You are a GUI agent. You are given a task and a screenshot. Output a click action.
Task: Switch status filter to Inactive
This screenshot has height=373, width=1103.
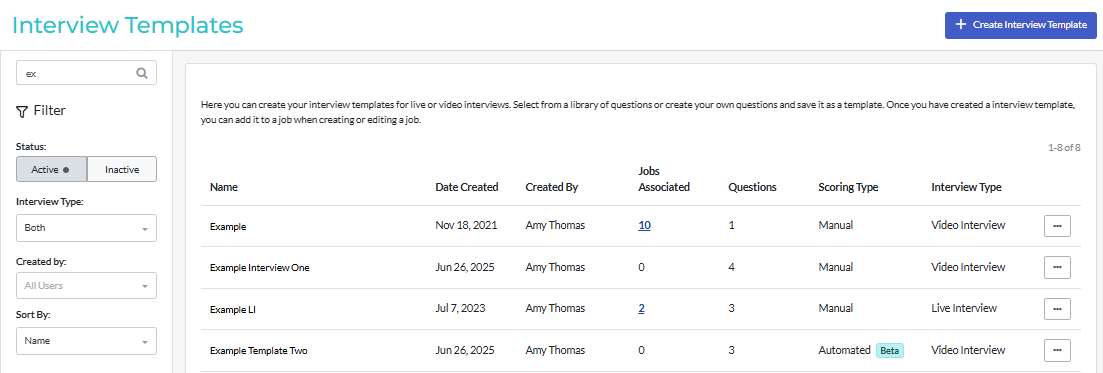122,169
